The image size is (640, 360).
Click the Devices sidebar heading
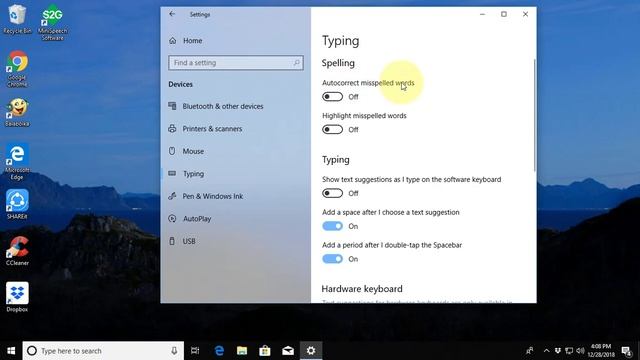pos(180,84)
